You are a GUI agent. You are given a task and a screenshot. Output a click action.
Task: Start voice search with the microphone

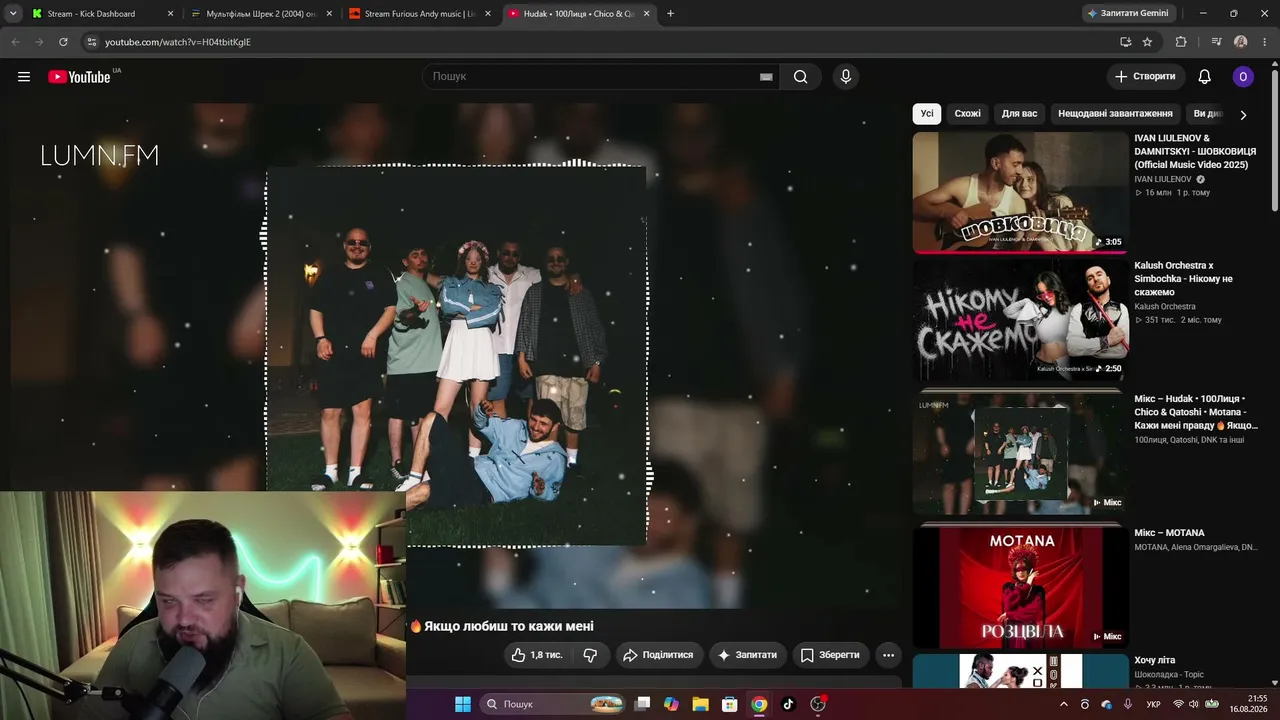[846, 77]
